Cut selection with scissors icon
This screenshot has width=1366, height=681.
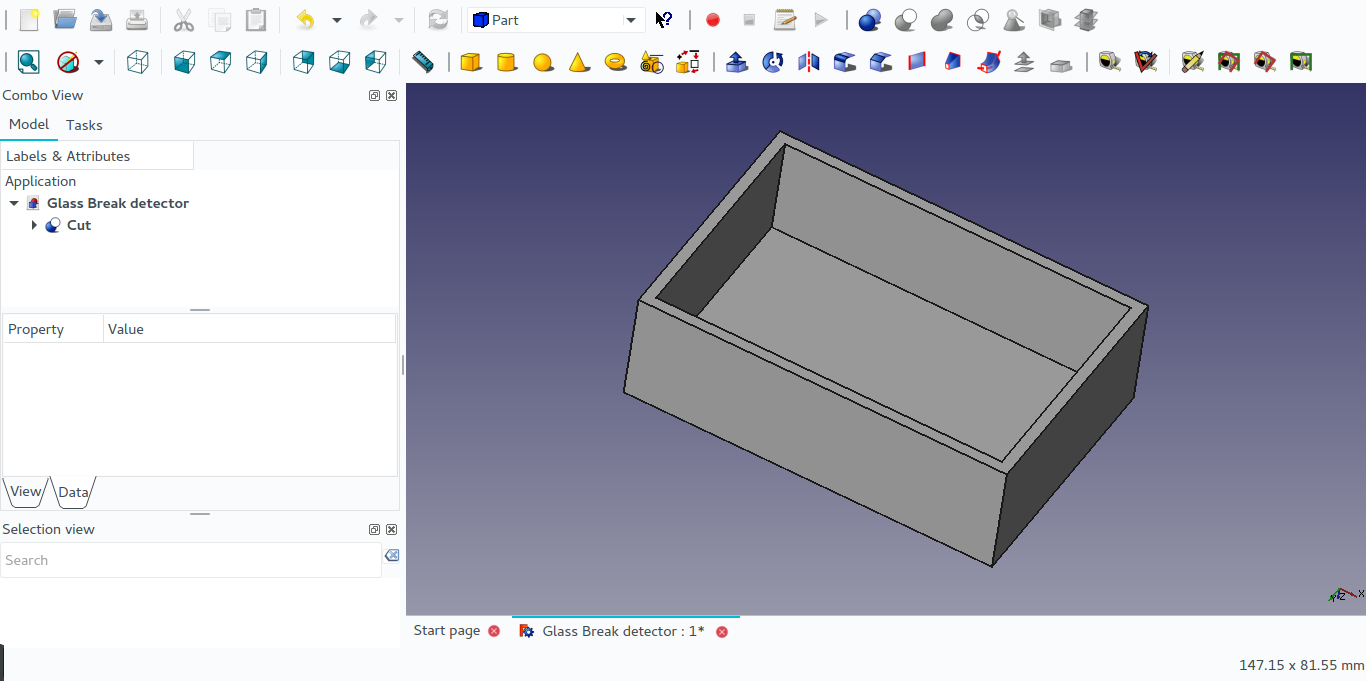point(184,20)
